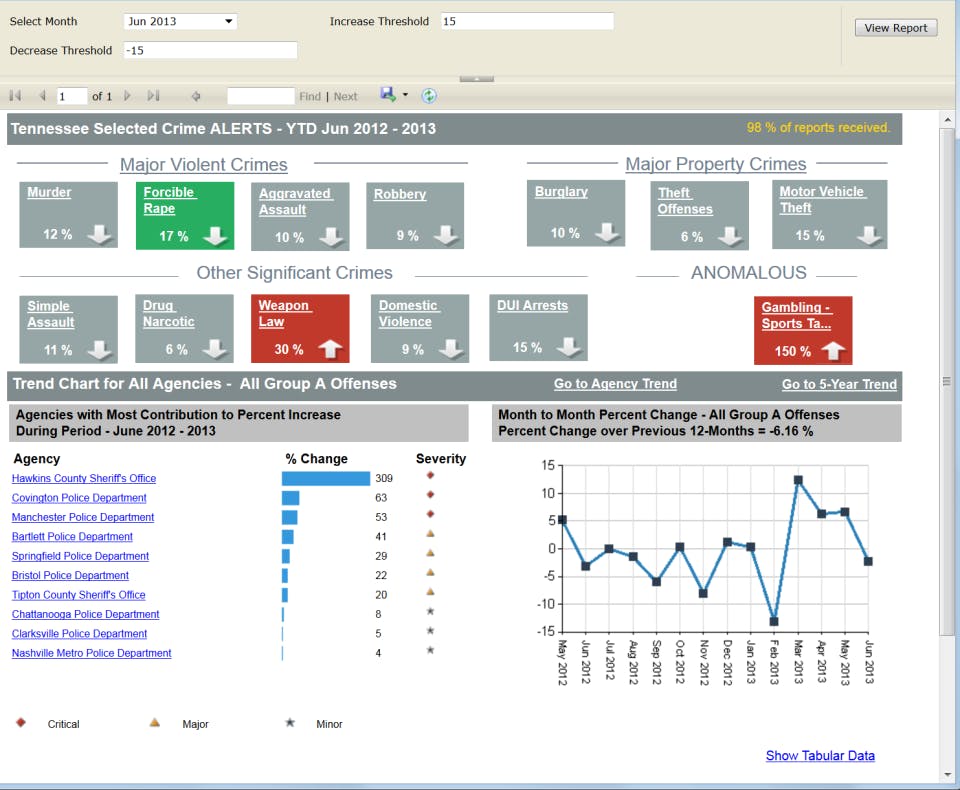Viewport: 960px width, 790px height.
Task: Open the Go to 5-Year Trend link
Action: coord(838,384)
